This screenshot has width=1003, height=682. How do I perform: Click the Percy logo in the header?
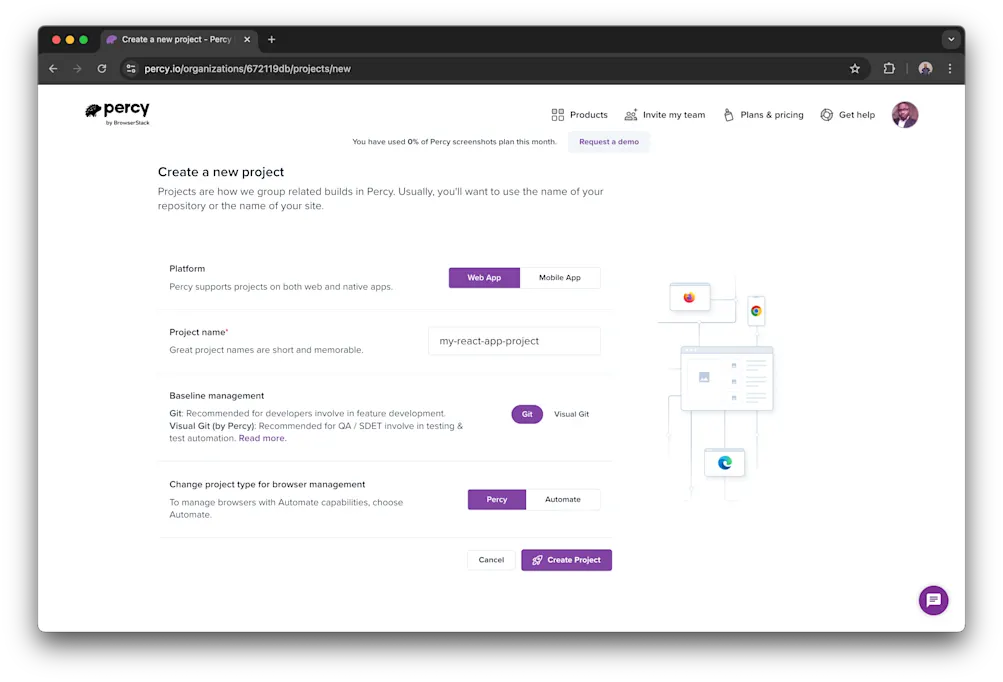pyautogui.click(x=117, y=113)
